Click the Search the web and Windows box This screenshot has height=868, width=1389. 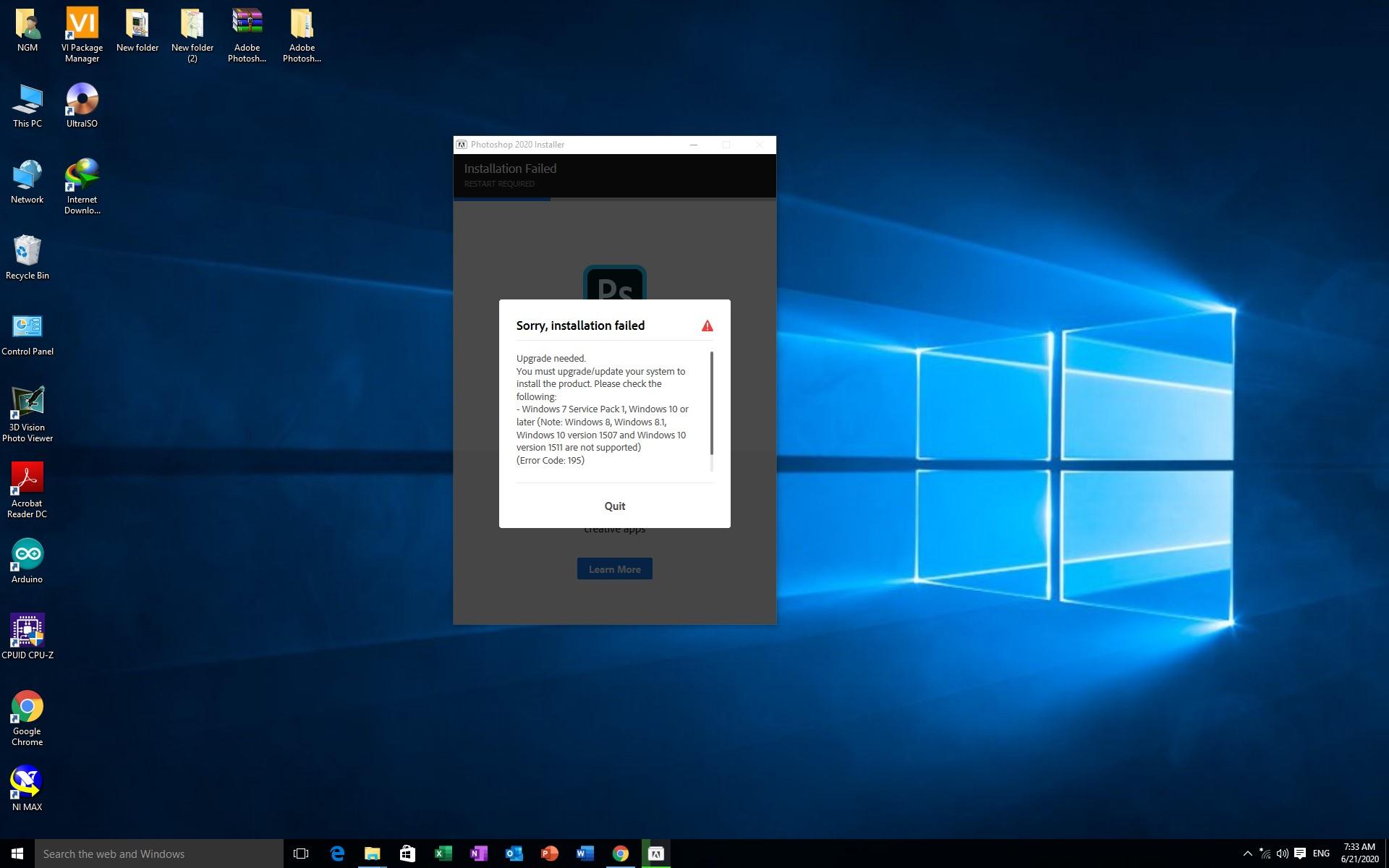pyautogui.click(x=159, y=854)
